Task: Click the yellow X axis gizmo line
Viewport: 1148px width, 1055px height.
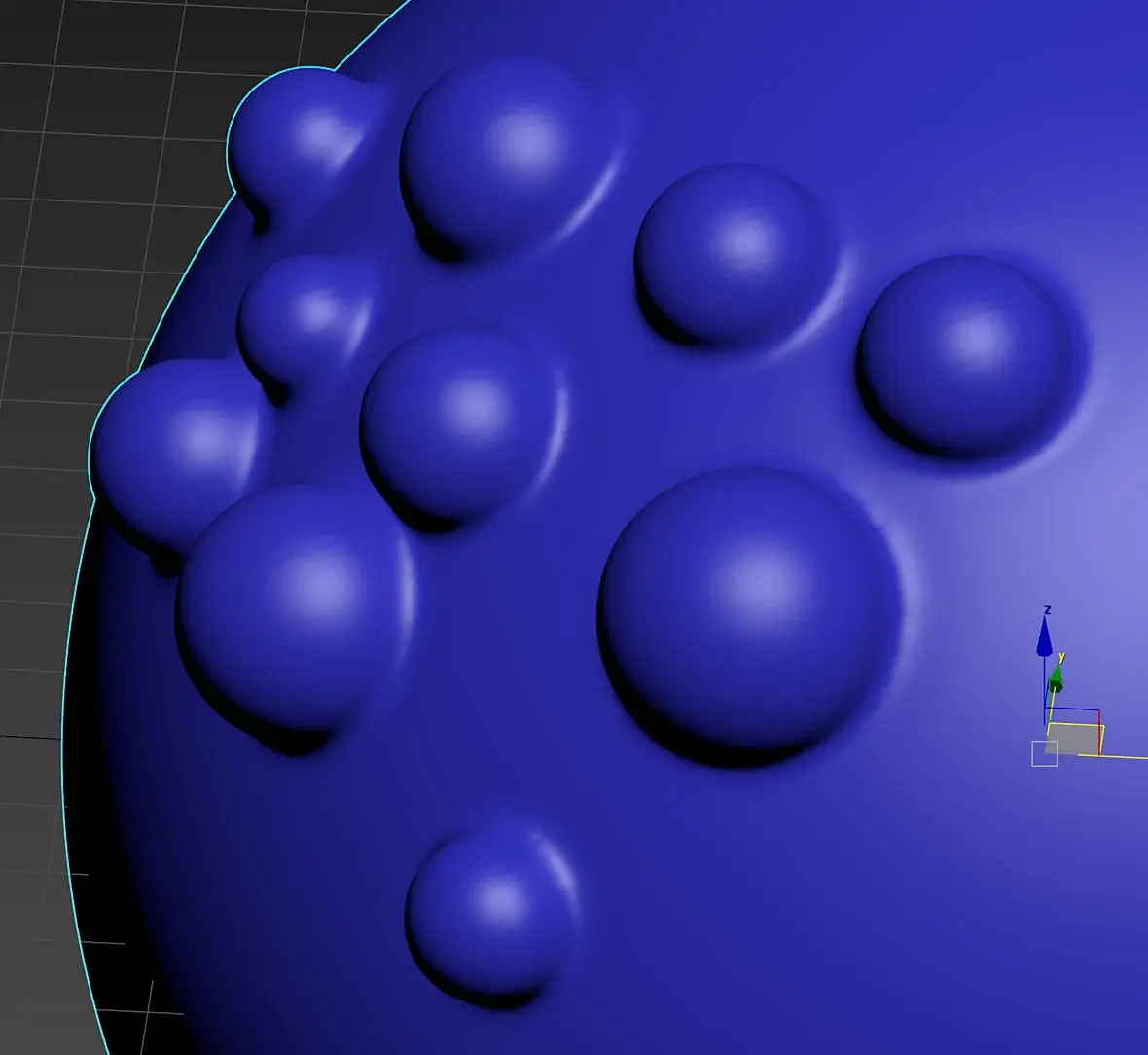Action: click(1113, 757)
